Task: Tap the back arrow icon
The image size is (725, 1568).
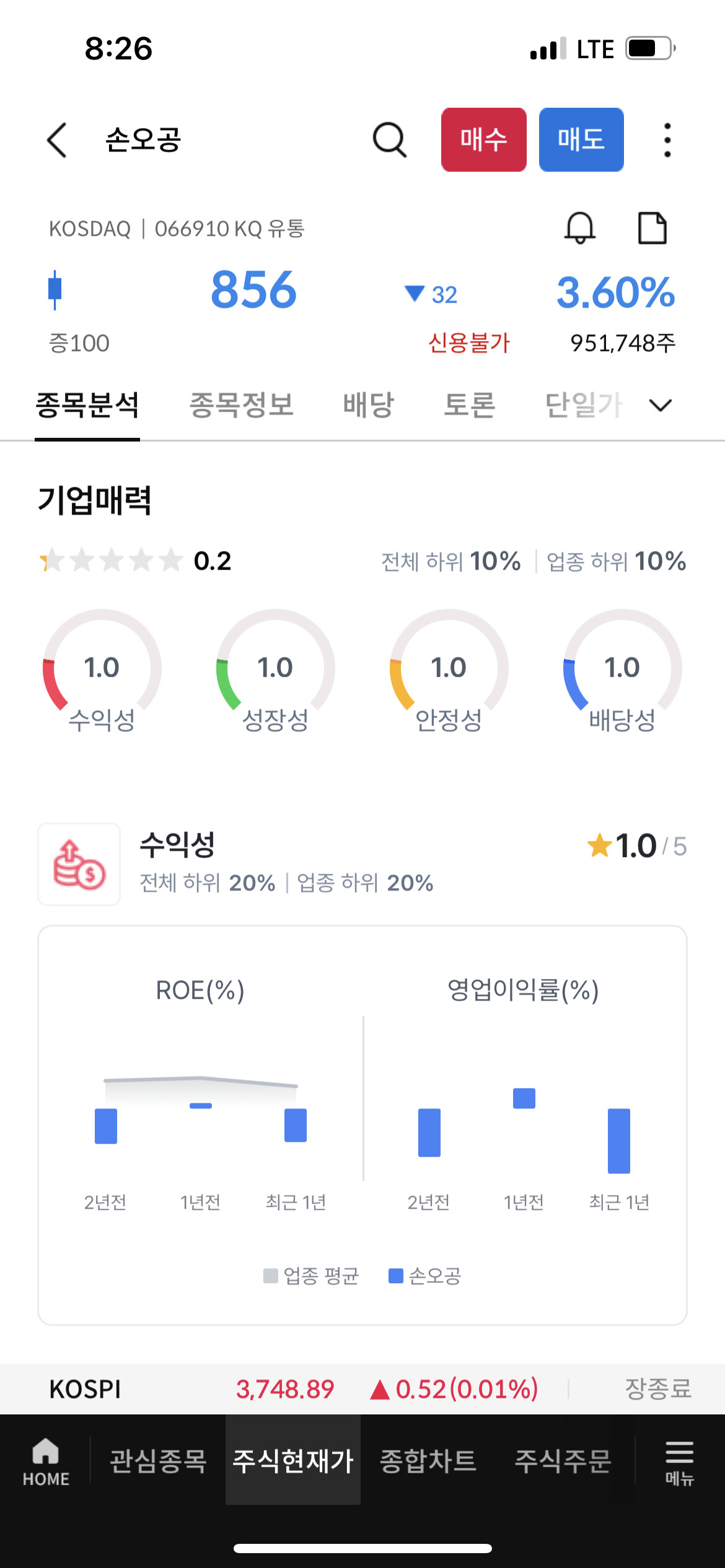Action: 57,140
